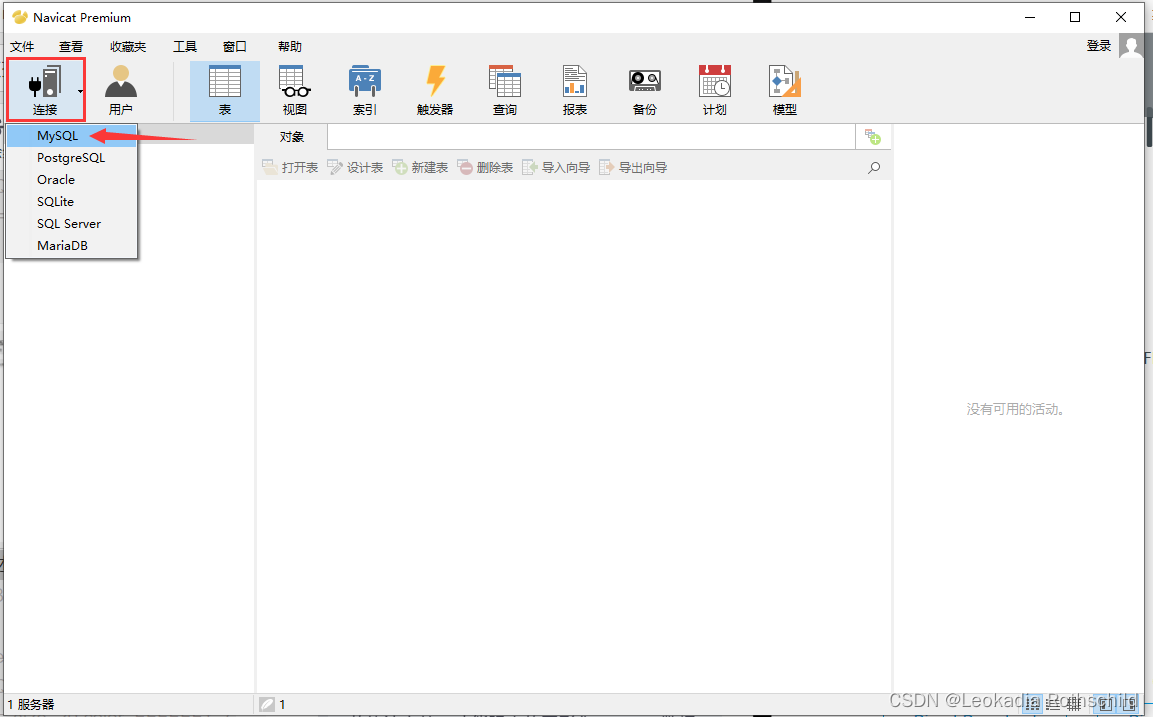
Task: Close the Navicat Premium window
Action: (x=1121, y=17)
